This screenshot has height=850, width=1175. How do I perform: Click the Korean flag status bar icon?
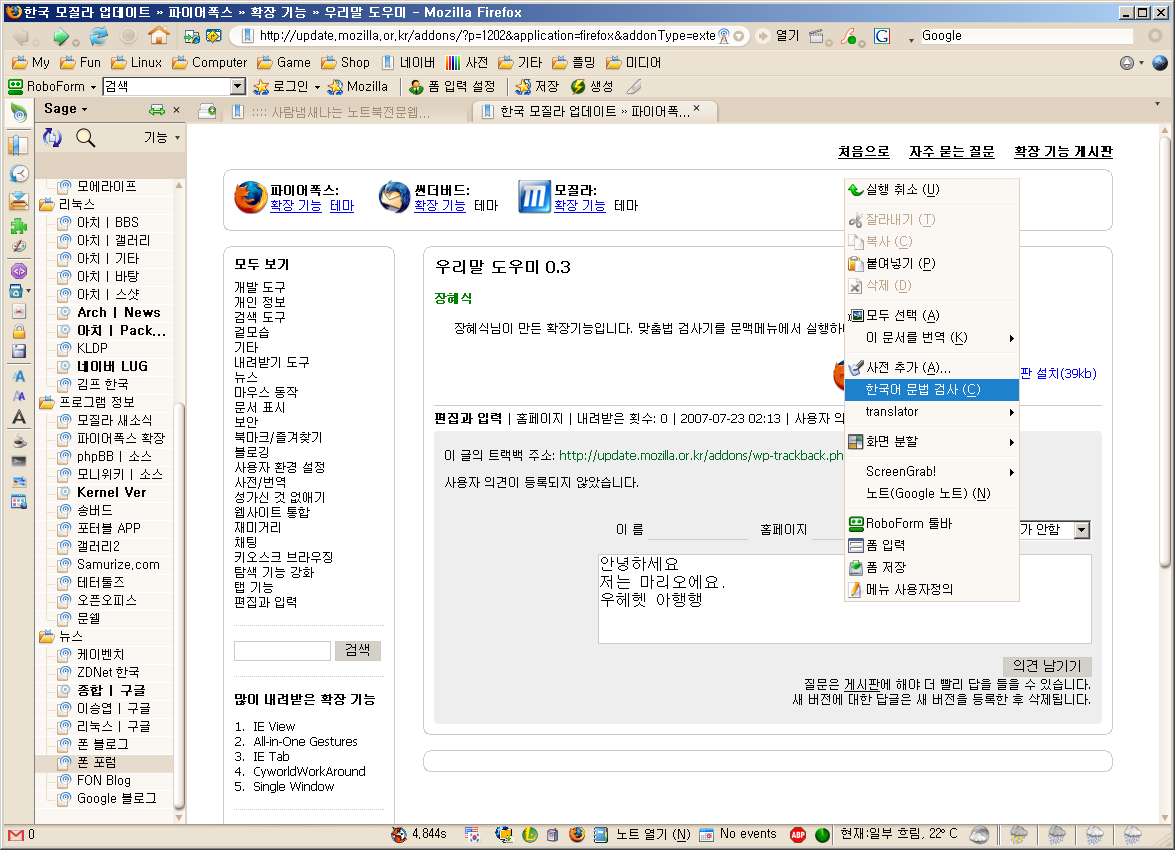pyautogui.click(x=472, y=834)
